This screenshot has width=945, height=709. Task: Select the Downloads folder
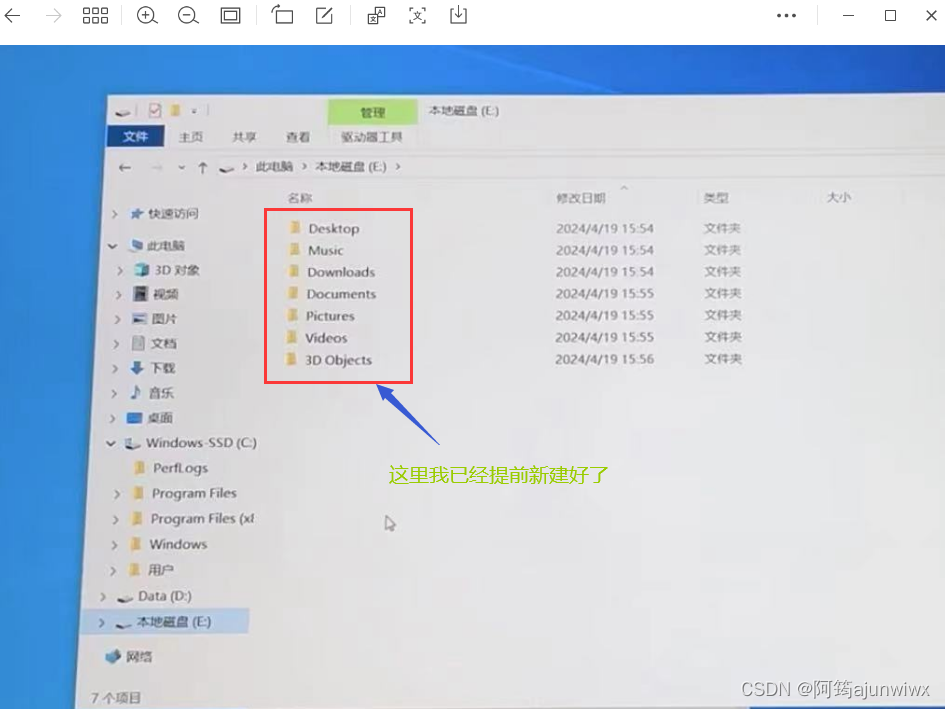[341, 272]
